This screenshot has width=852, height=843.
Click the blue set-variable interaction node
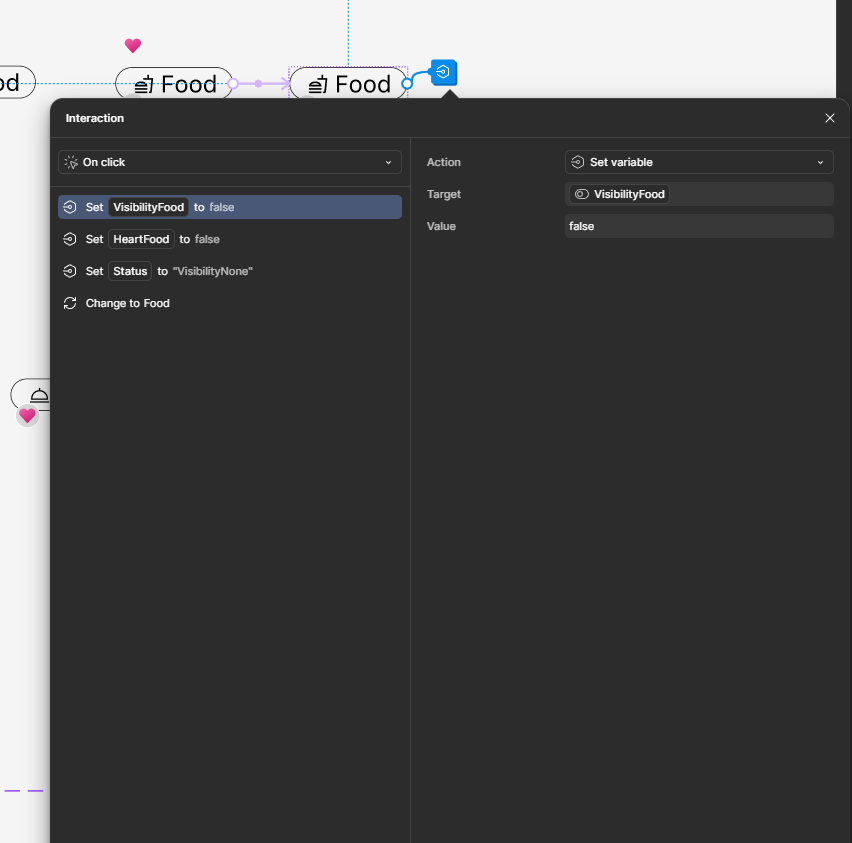443,72
